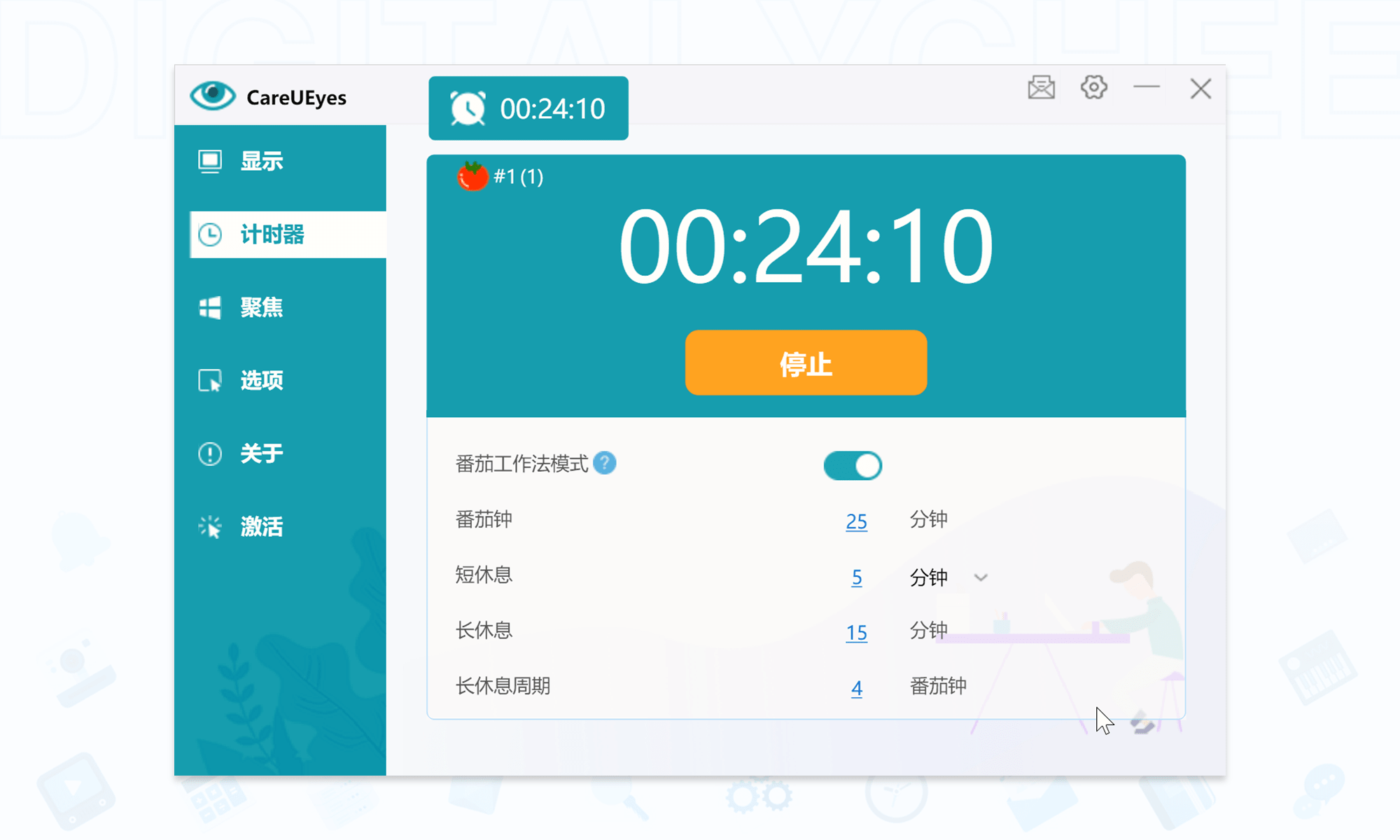
Task: Open the settings gear icon
Action: (x=1093, y=87)
